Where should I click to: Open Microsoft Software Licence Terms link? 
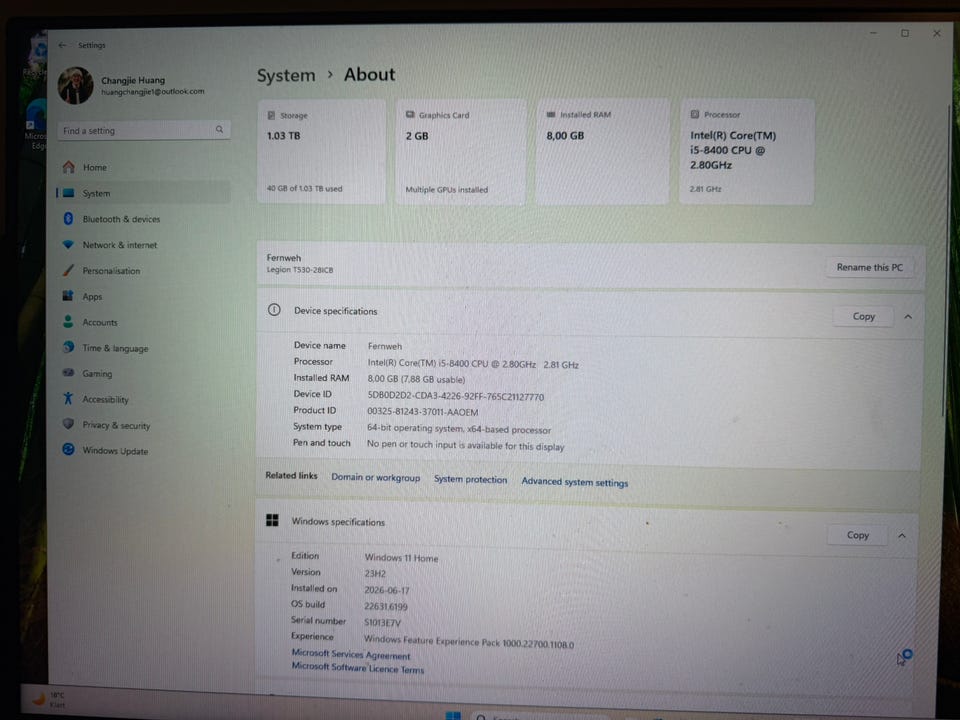358,668
